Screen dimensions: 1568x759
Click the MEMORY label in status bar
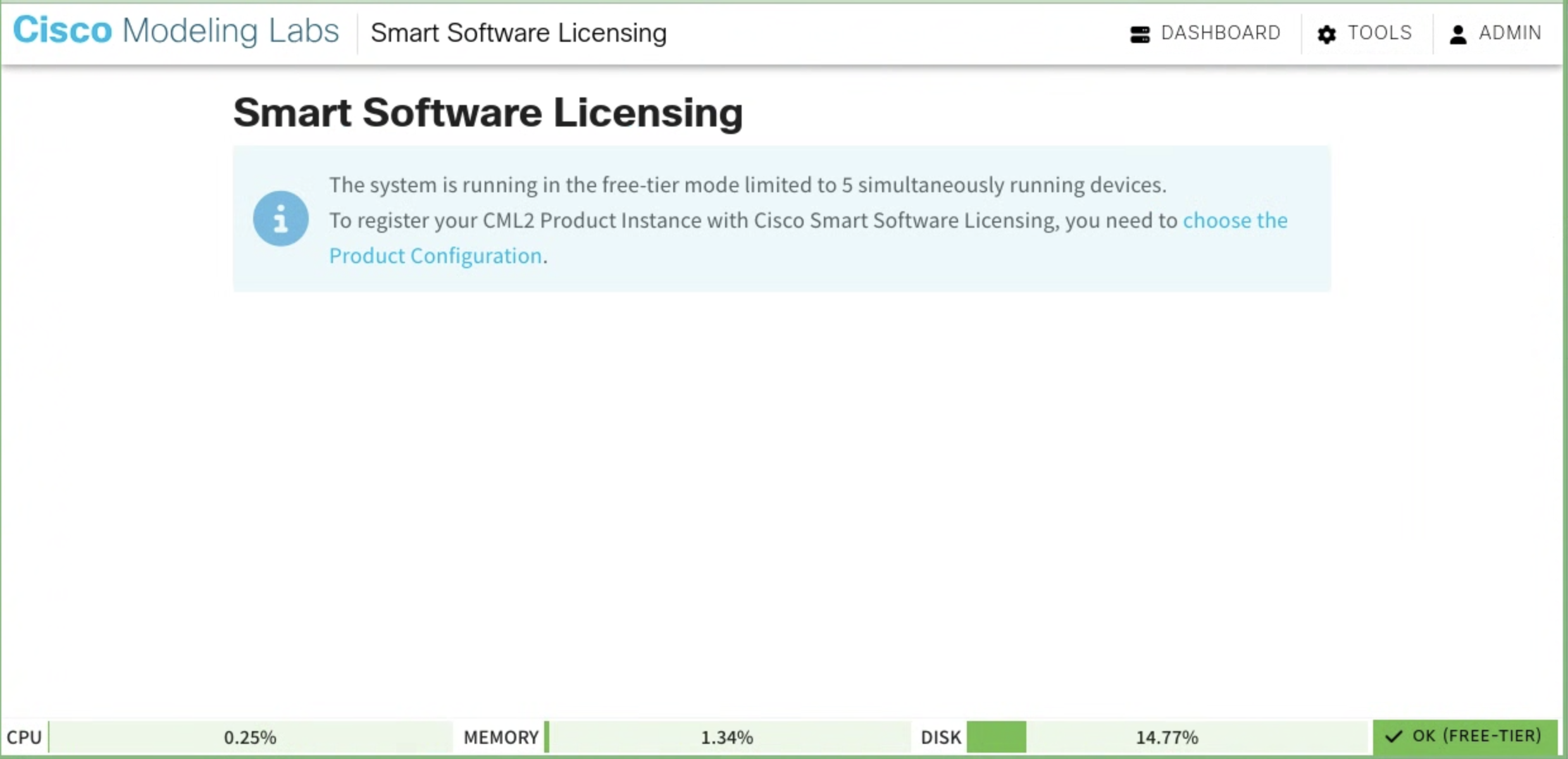click(x=501, y=737)
